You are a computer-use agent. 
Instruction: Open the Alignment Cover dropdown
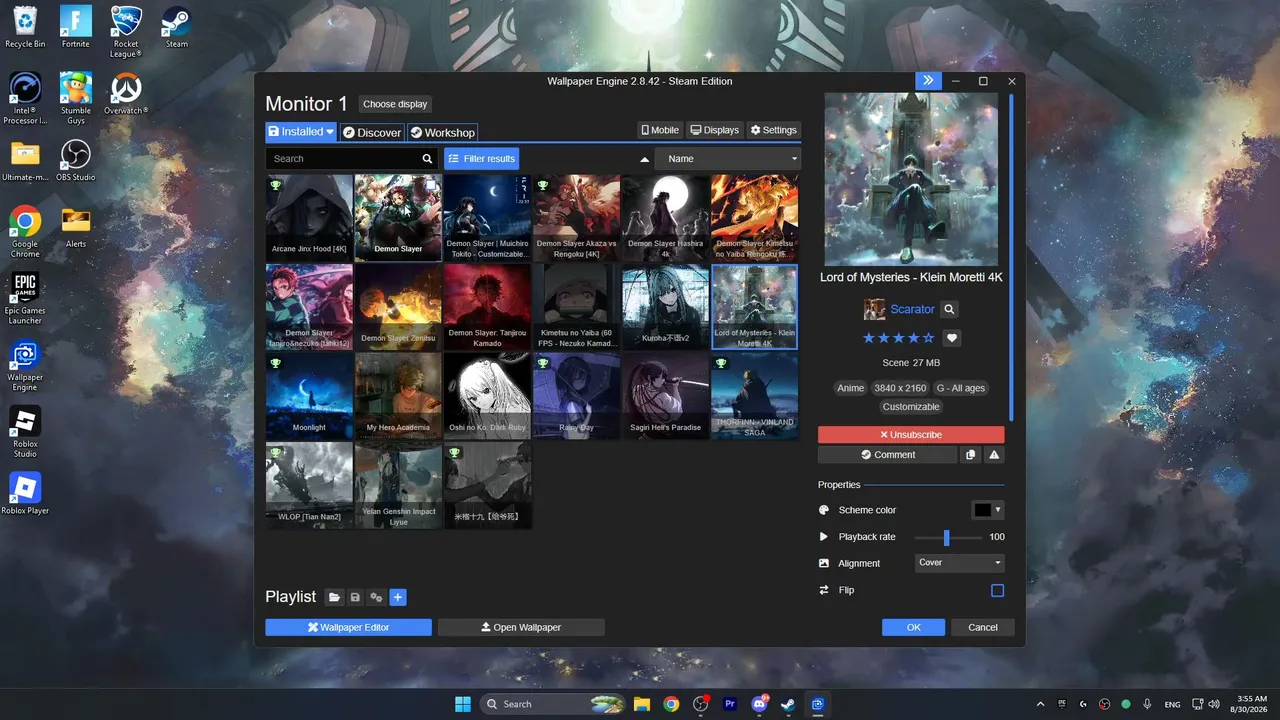click(x=959, y=563)
